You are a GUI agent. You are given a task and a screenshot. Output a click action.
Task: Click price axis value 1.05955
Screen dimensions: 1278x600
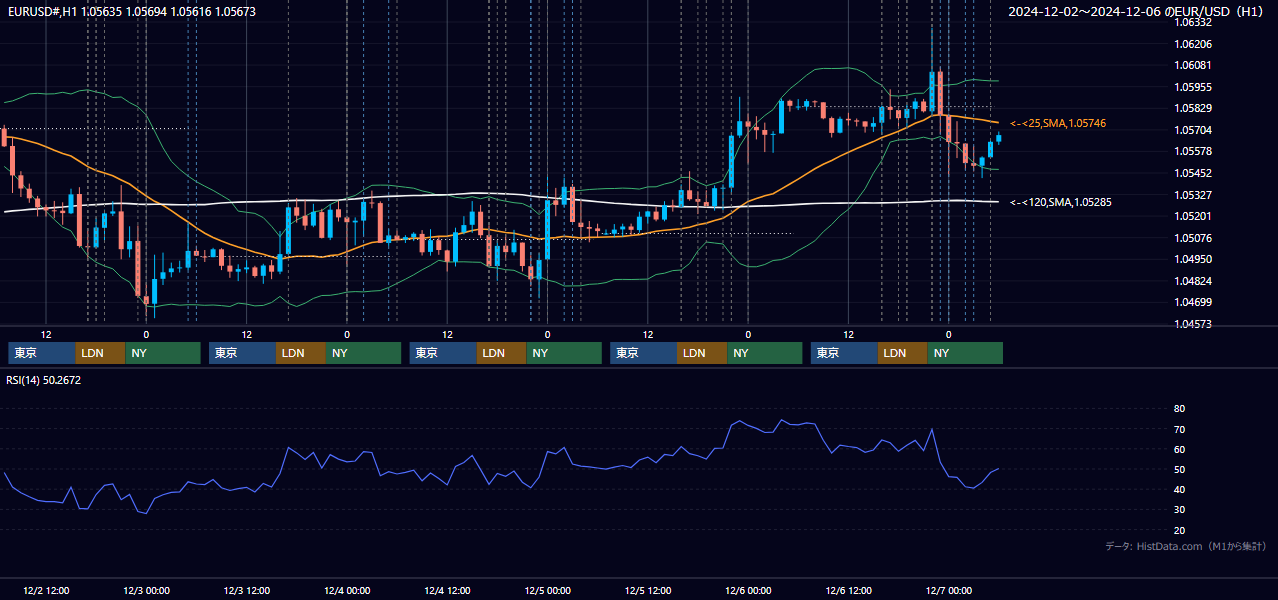tap(1192, 87)
